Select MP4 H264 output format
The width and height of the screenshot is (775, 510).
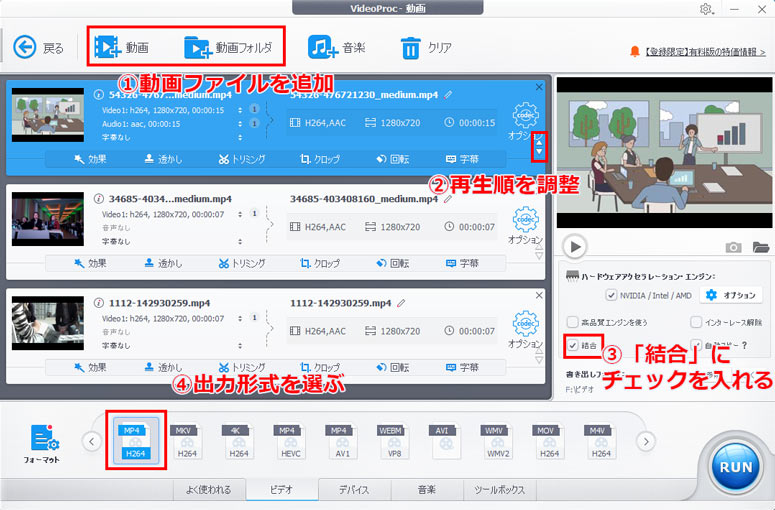(135, 441)
